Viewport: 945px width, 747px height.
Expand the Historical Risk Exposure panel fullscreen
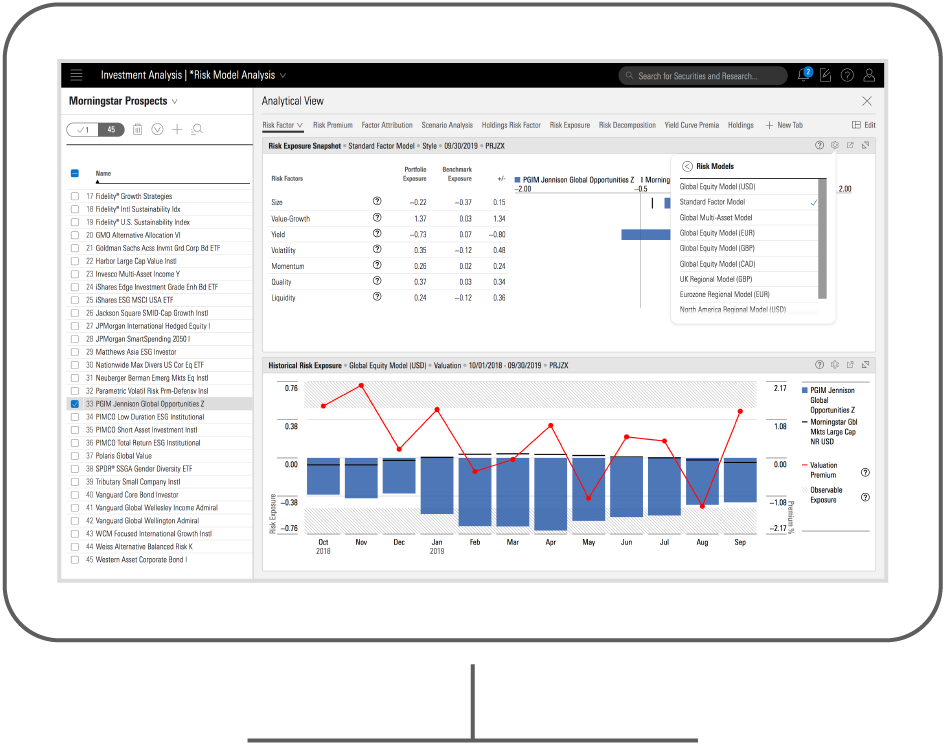pyautogui.click(x=866, y=365)
